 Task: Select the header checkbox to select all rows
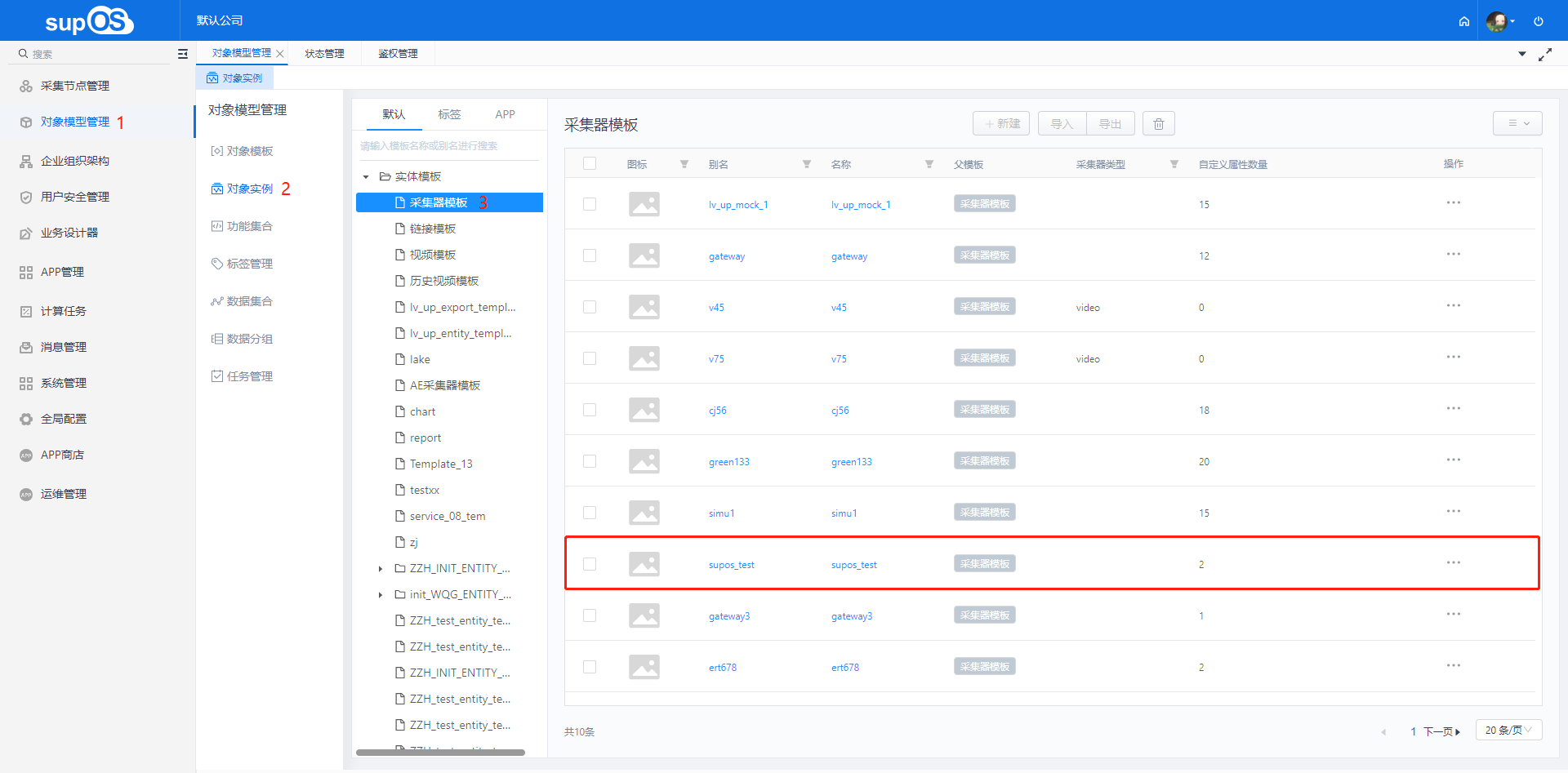click(590, 163)
